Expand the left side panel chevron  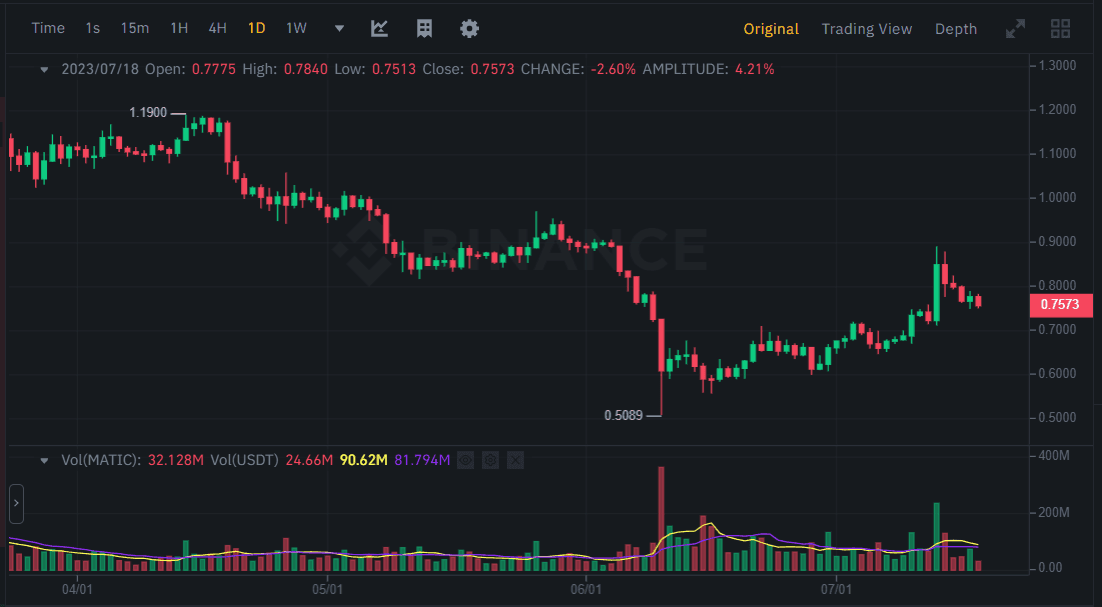point(16,504)
